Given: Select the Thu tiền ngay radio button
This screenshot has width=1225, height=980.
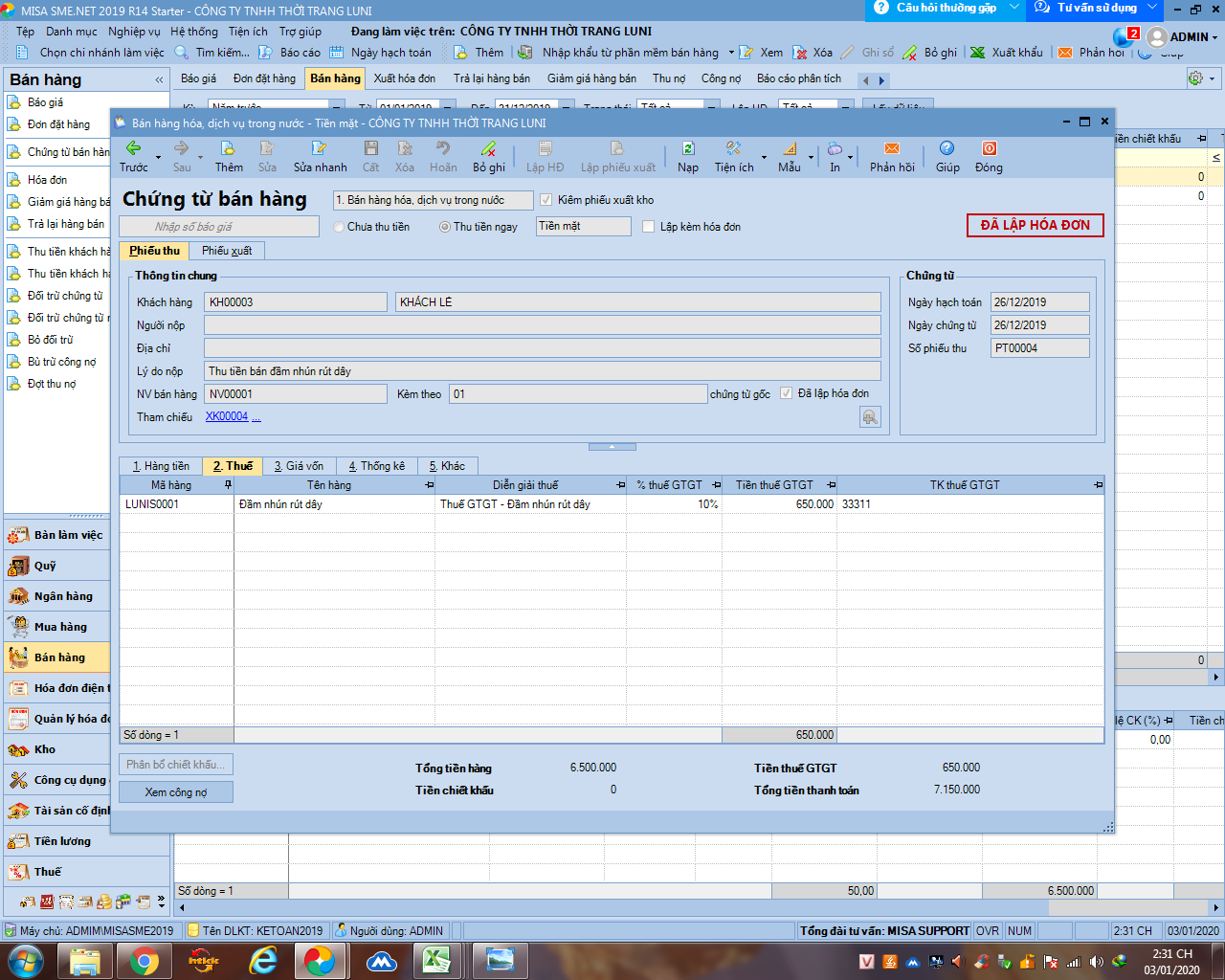Looking at the screenshot, I should [445, 227].
